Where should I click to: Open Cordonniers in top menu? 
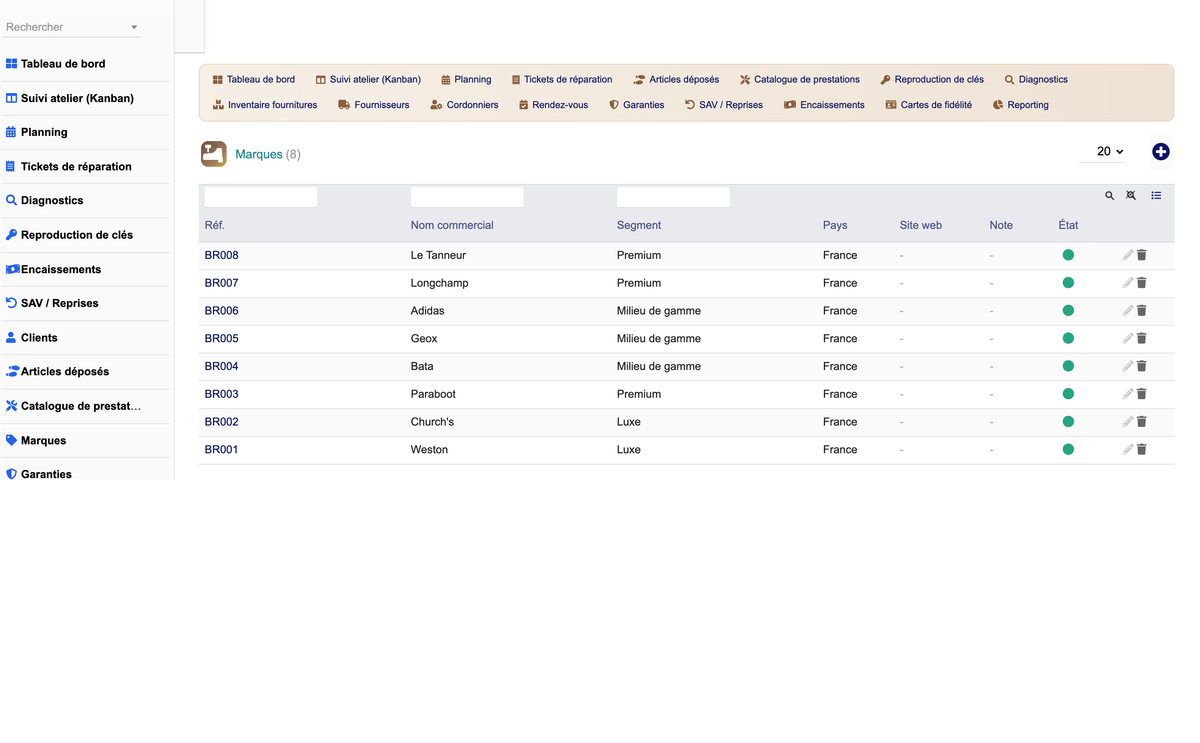pos(464,105)
